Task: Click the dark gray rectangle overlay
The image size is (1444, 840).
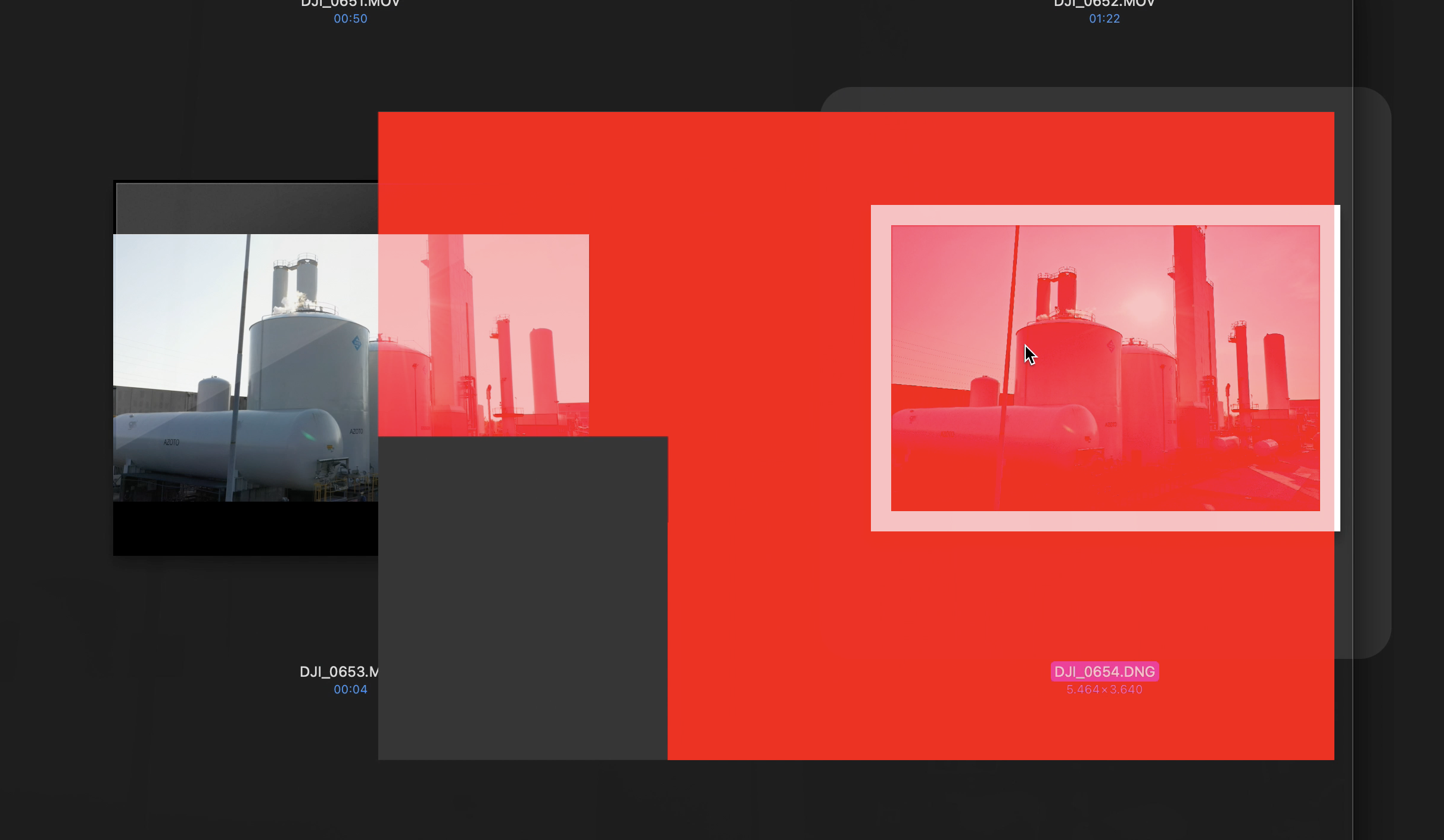Action: (x=522, y=598)
